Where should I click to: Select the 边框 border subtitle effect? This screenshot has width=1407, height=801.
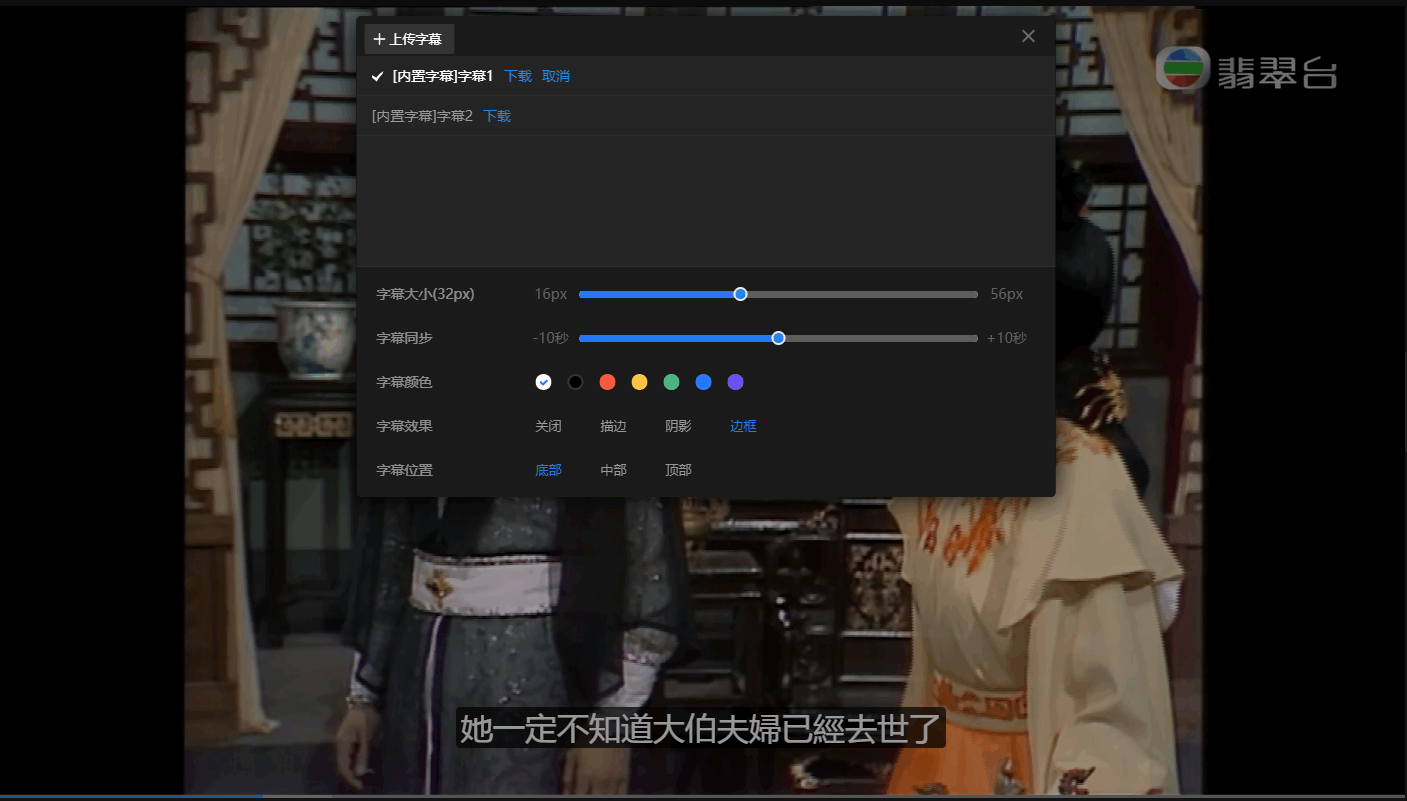(x=743, y=426)
